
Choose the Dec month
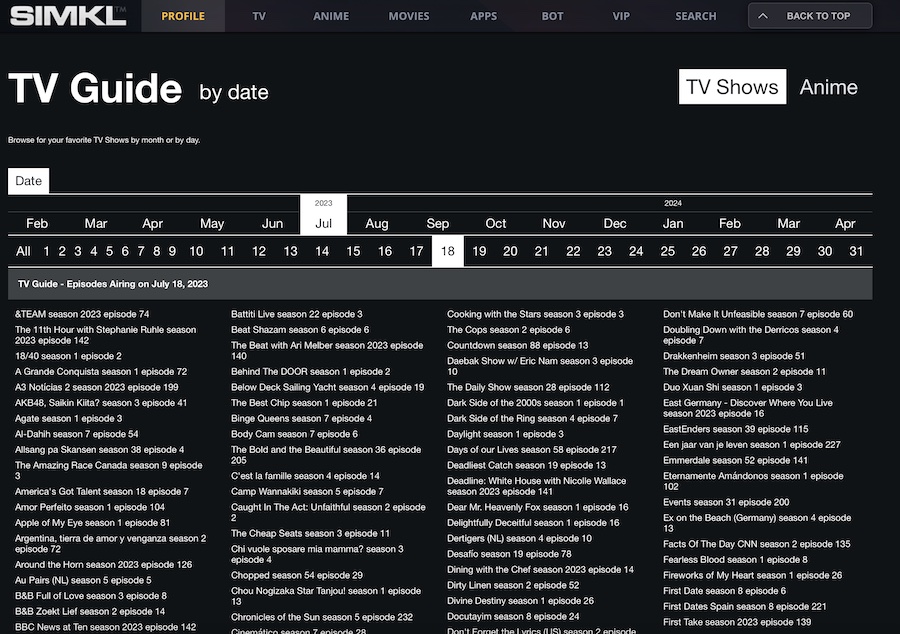(615, 223)
